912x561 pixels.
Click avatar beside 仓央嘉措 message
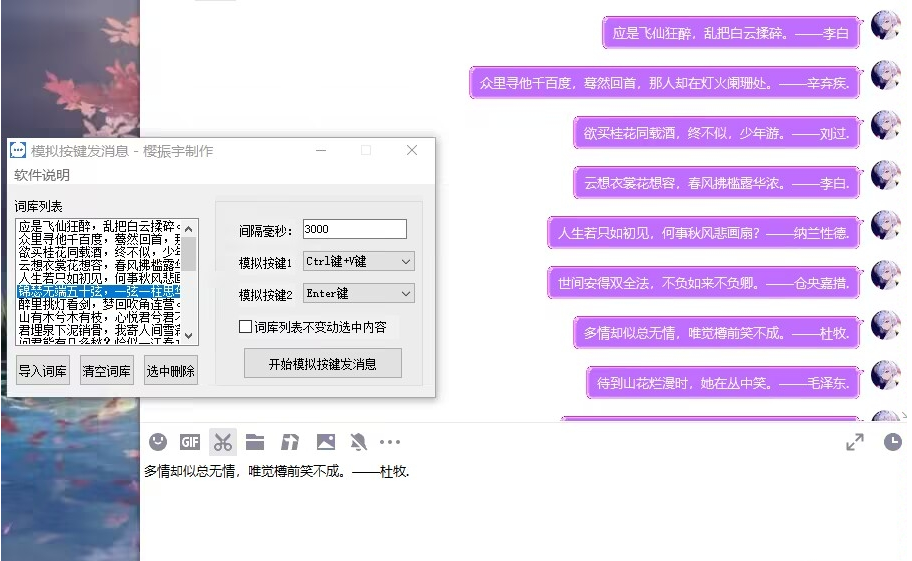(885, 276)
